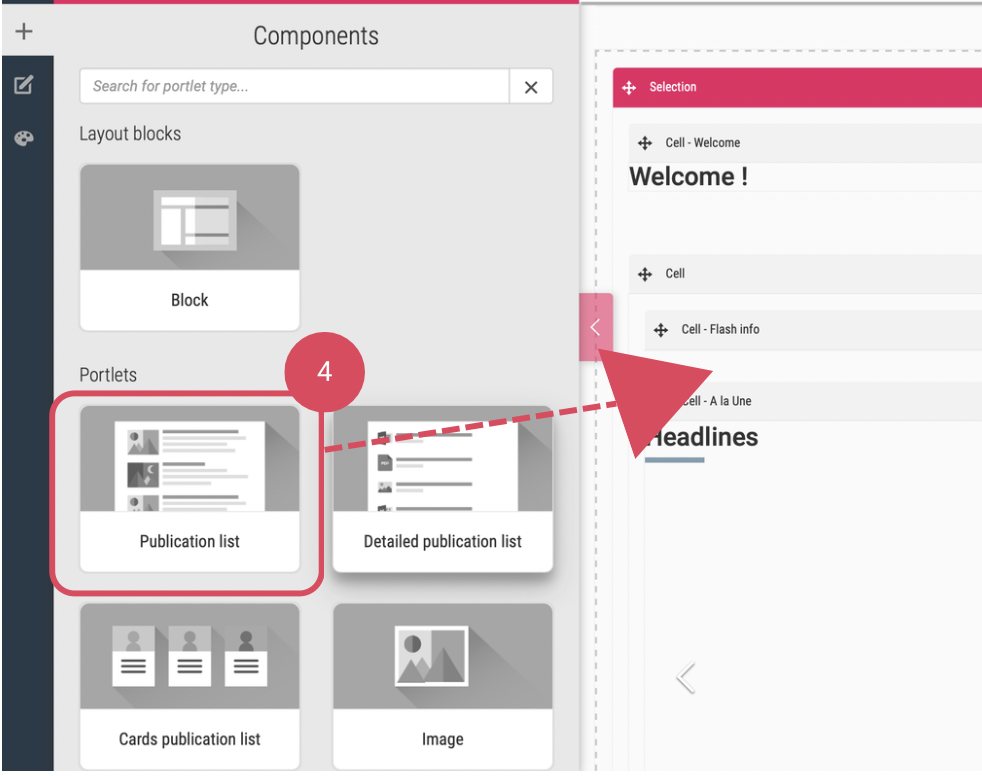Clear the portlet search with X button
982x776 pixels.
click(531, 87)
